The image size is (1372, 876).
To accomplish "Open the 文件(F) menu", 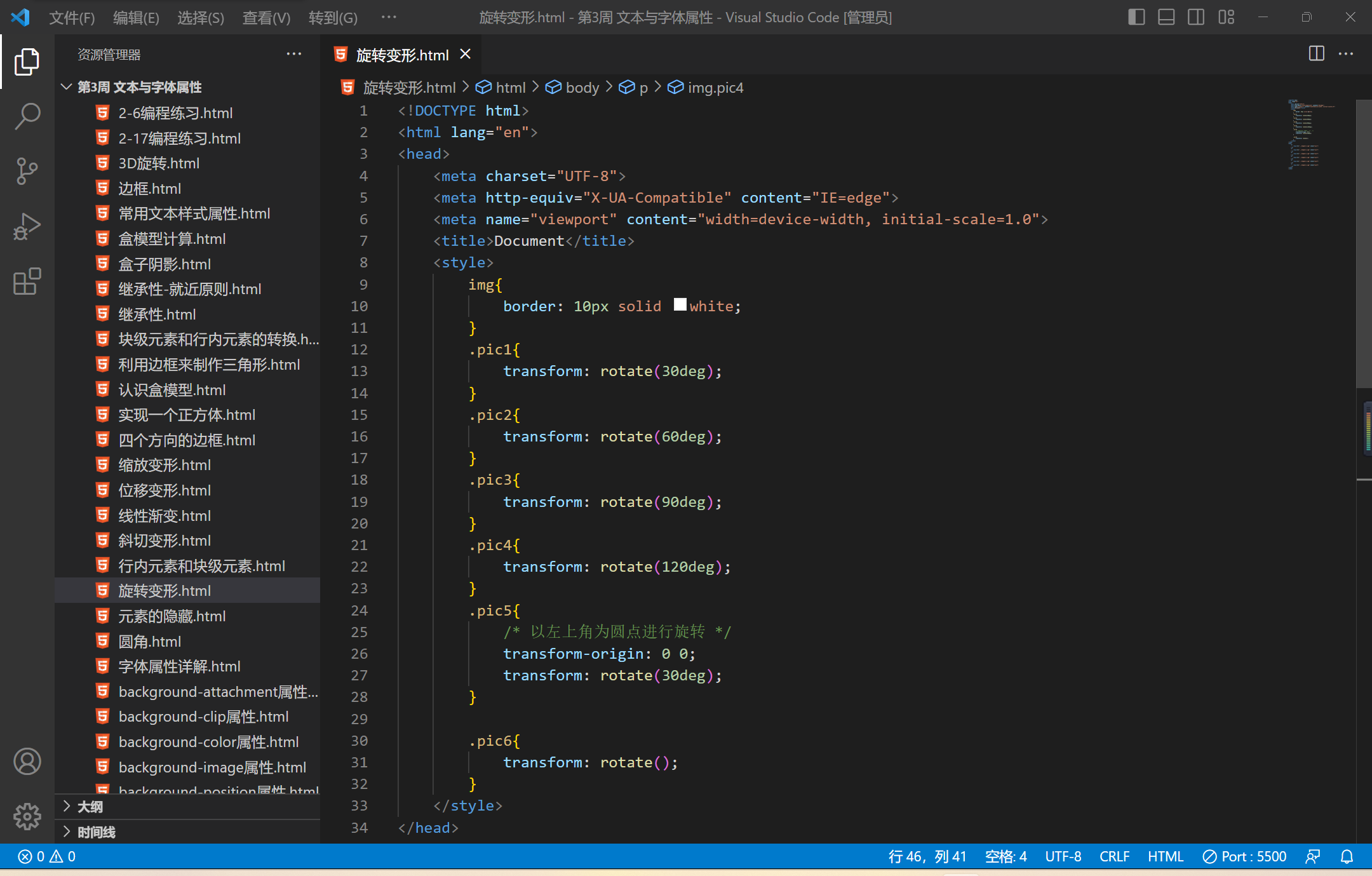I will [72, 18].
